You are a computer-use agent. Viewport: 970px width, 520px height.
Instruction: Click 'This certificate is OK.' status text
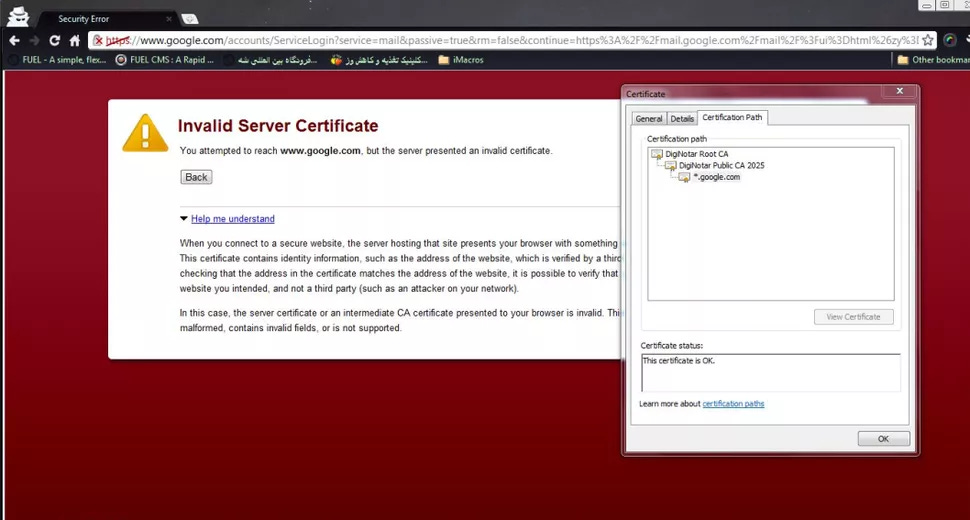click(x=679, y=360)
